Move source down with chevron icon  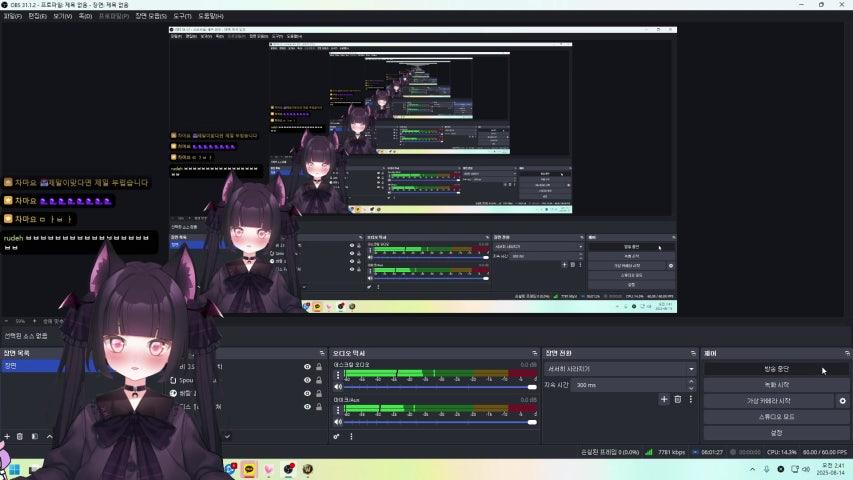227,436
